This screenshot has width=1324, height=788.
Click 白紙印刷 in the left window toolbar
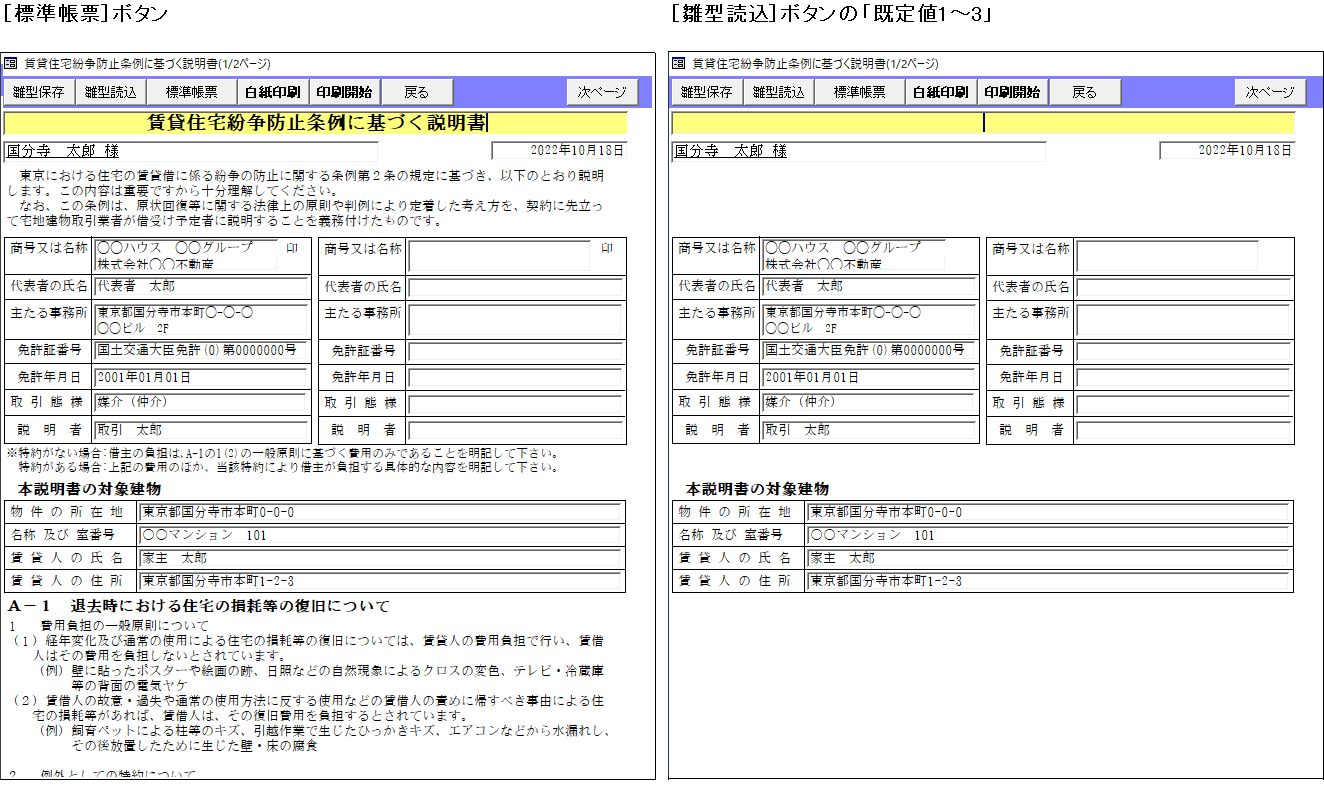pyautogui.click(x=272, y=92)
